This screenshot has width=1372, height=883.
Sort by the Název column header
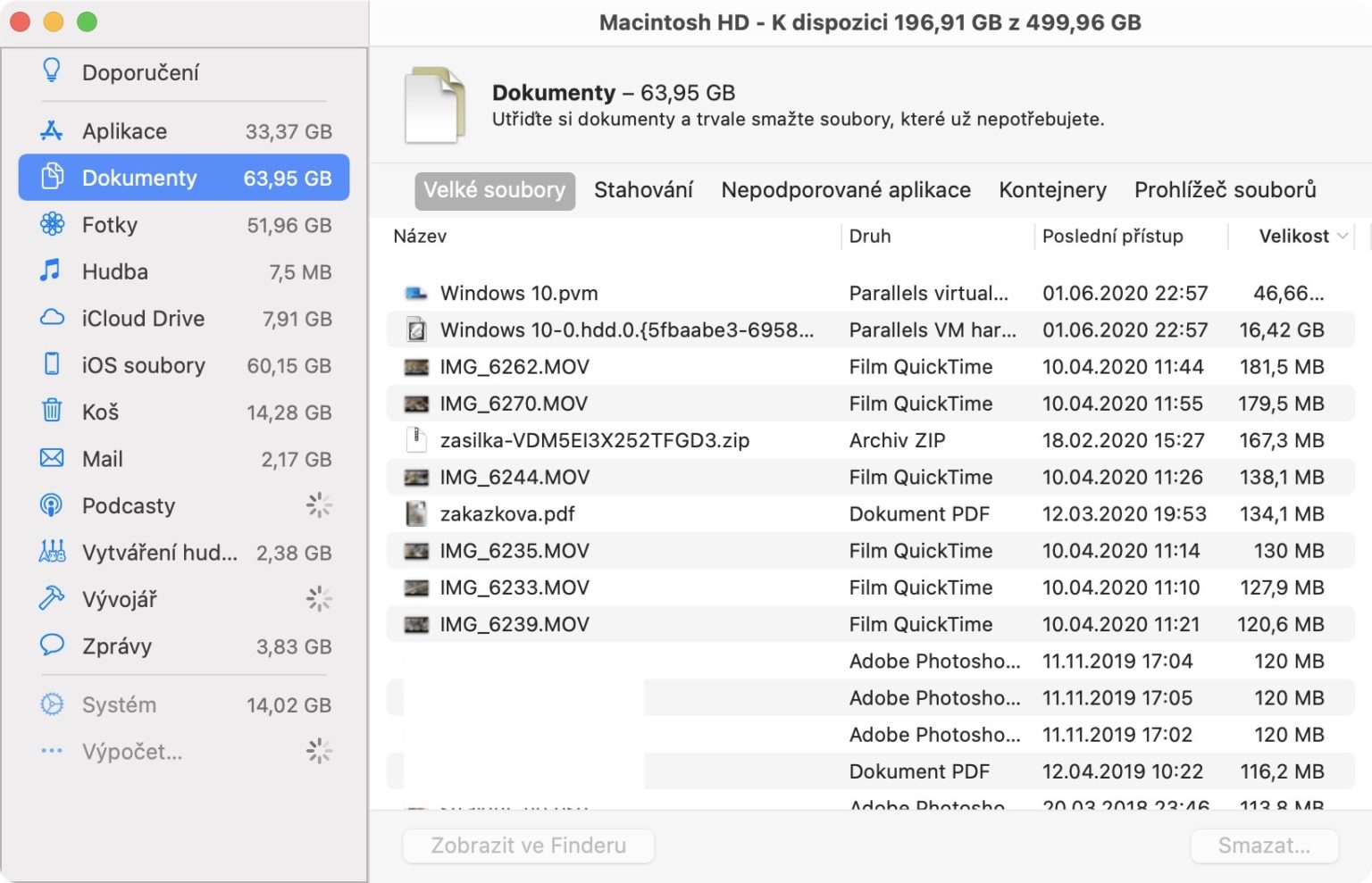pos(420,236)
